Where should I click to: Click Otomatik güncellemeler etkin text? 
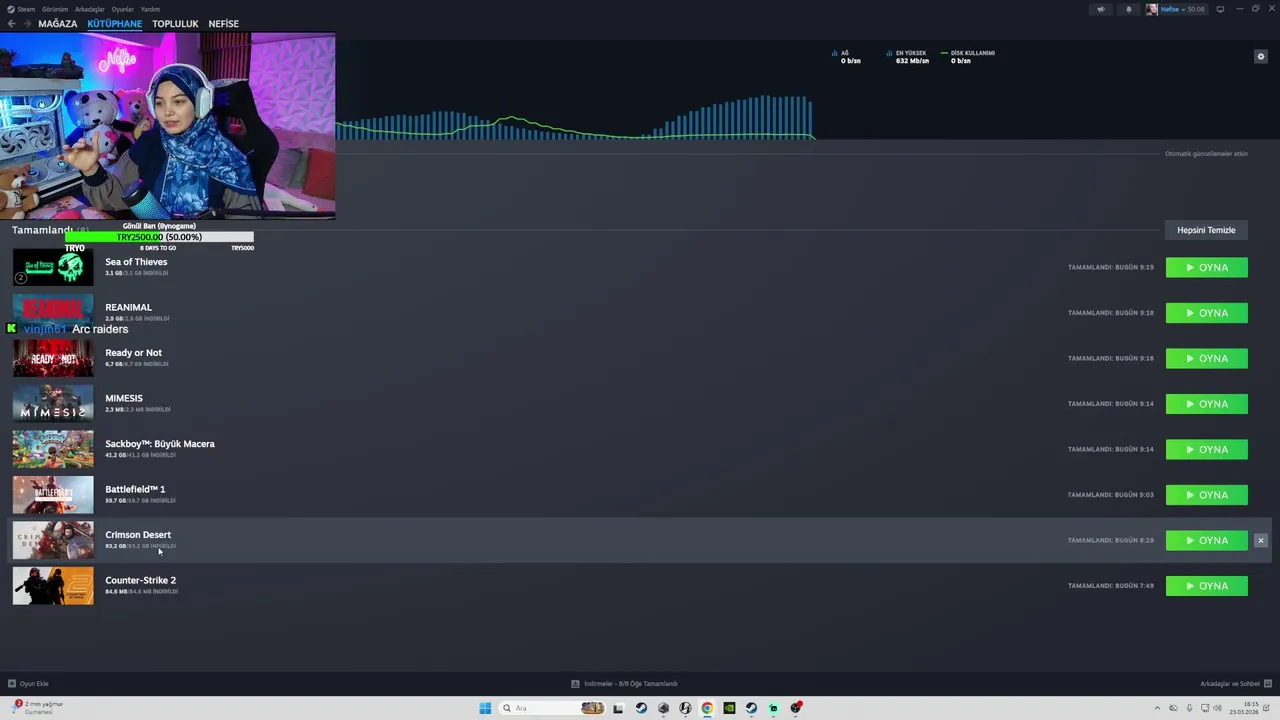click(x=1206, y=154)
